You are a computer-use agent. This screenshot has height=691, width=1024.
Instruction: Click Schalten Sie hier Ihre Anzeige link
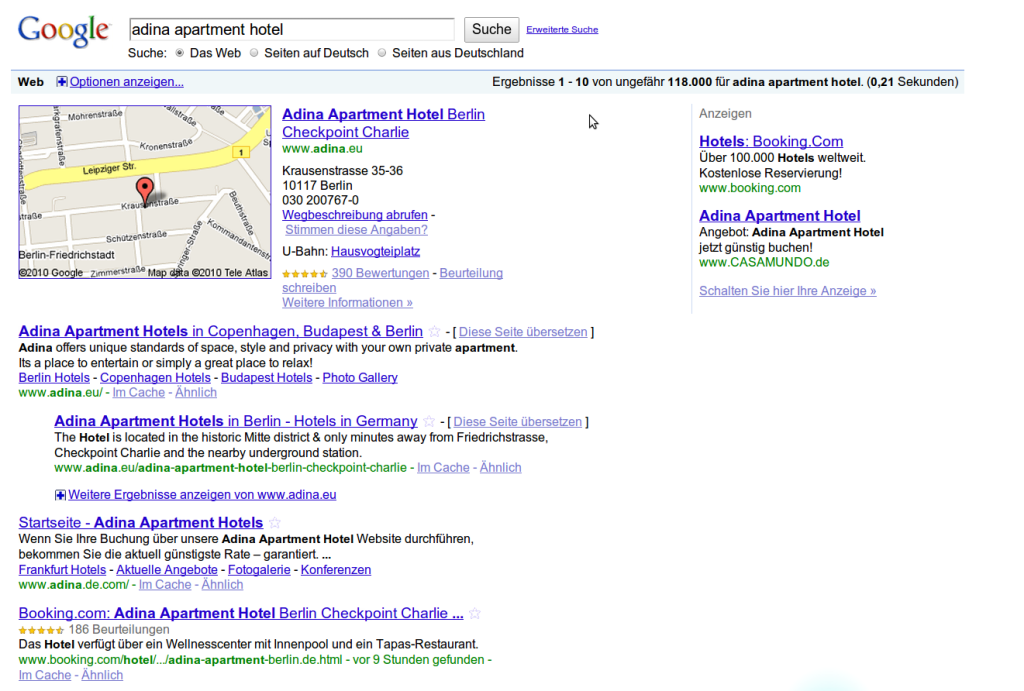coord(788,291)
